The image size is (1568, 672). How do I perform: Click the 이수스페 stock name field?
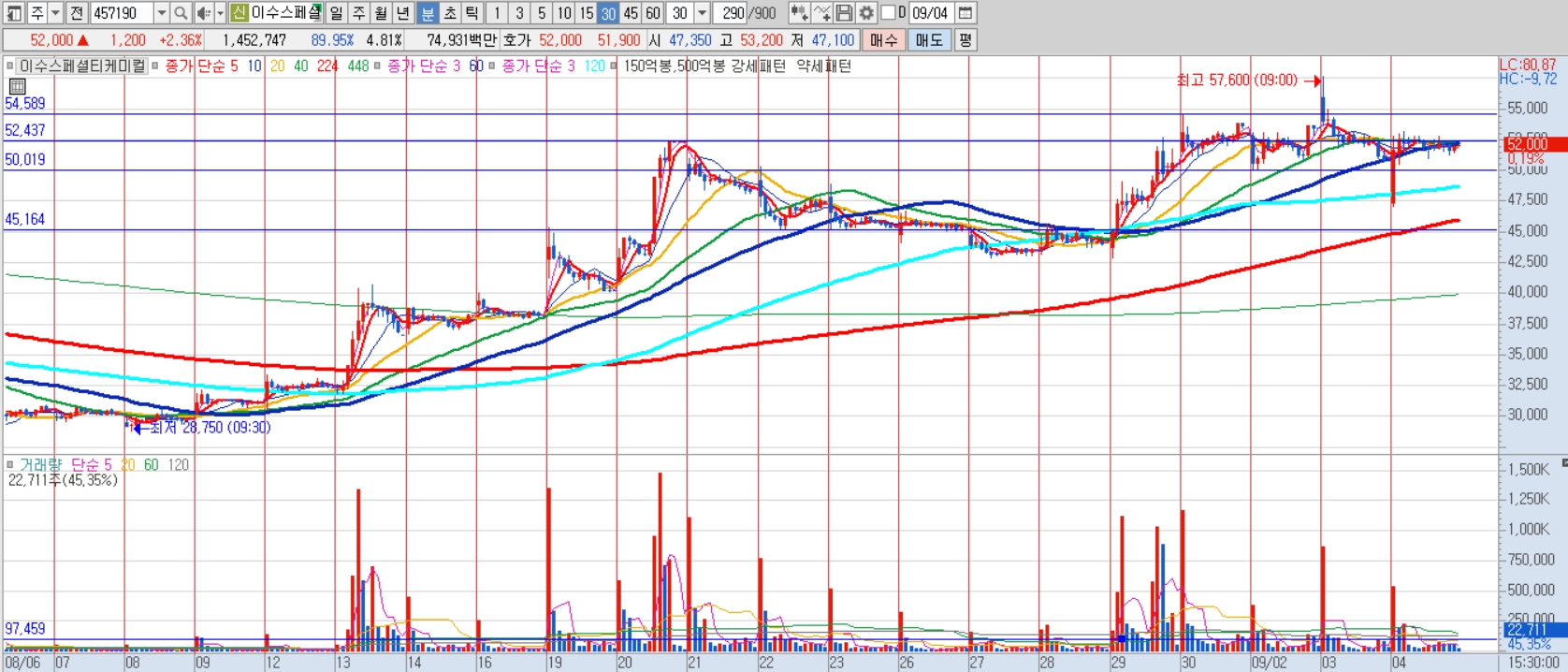coord(286,13)
